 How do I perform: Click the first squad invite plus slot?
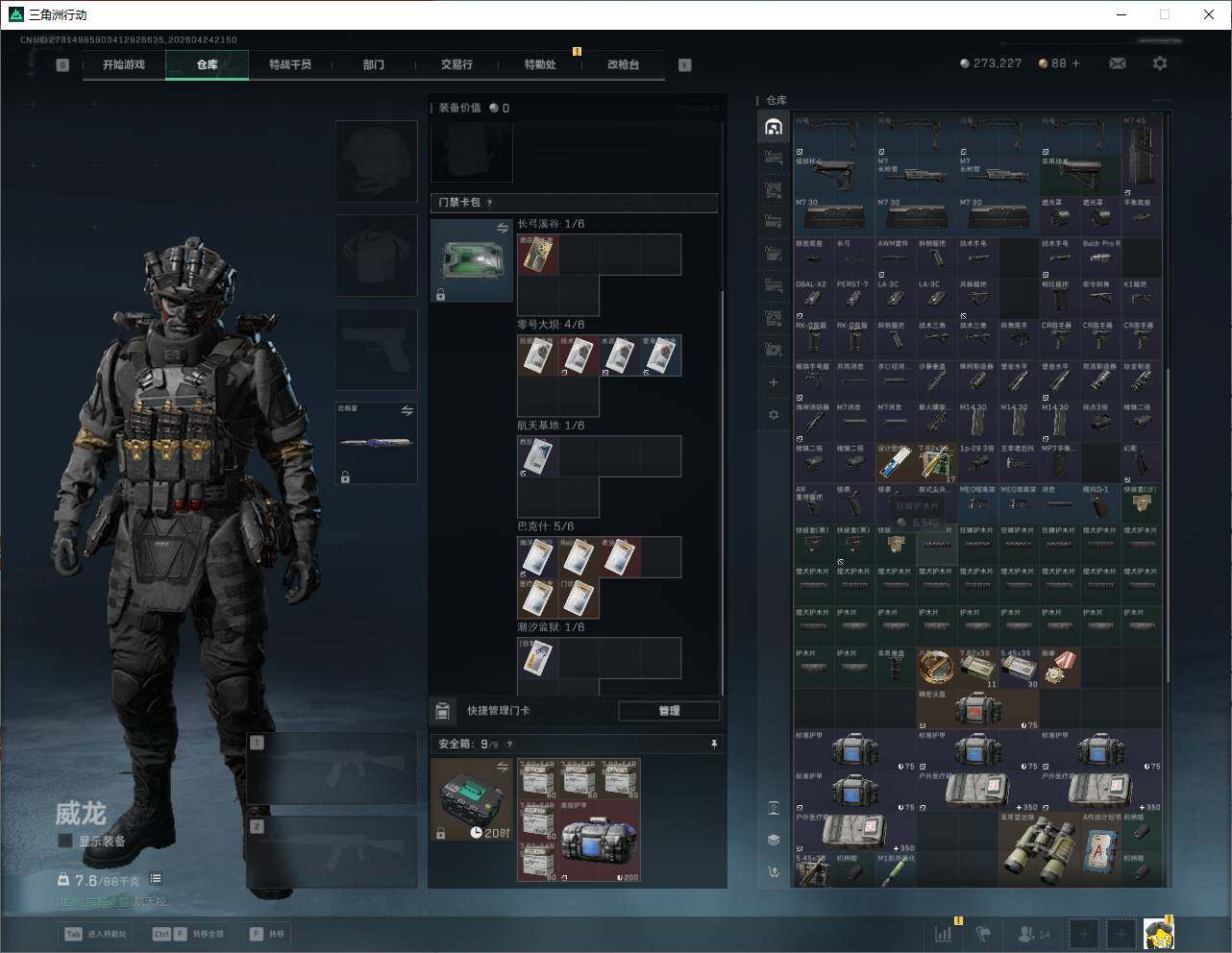(x=1084, y=934)
